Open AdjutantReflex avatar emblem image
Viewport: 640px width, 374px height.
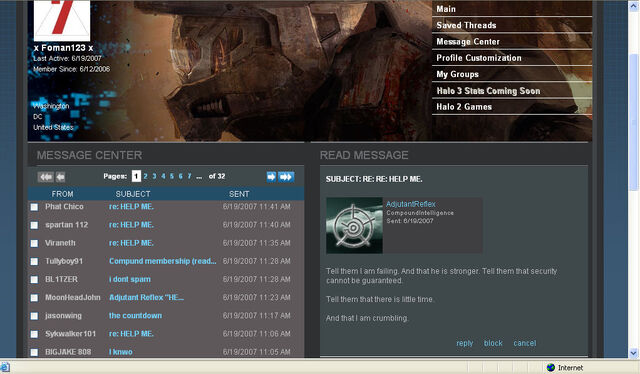pyautogui.click(x=354, y=225)
